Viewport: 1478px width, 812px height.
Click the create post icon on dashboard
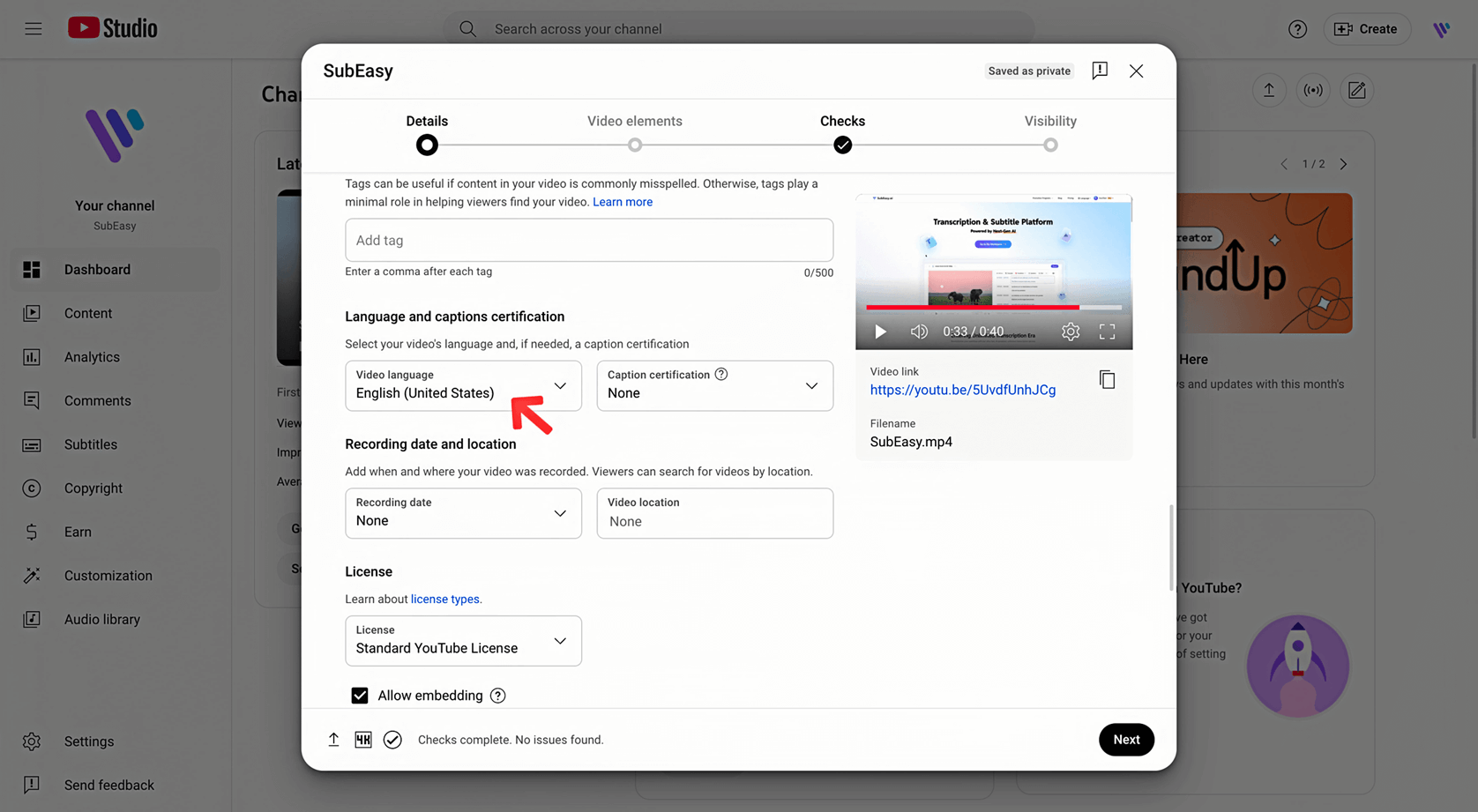click(1357, 90)
